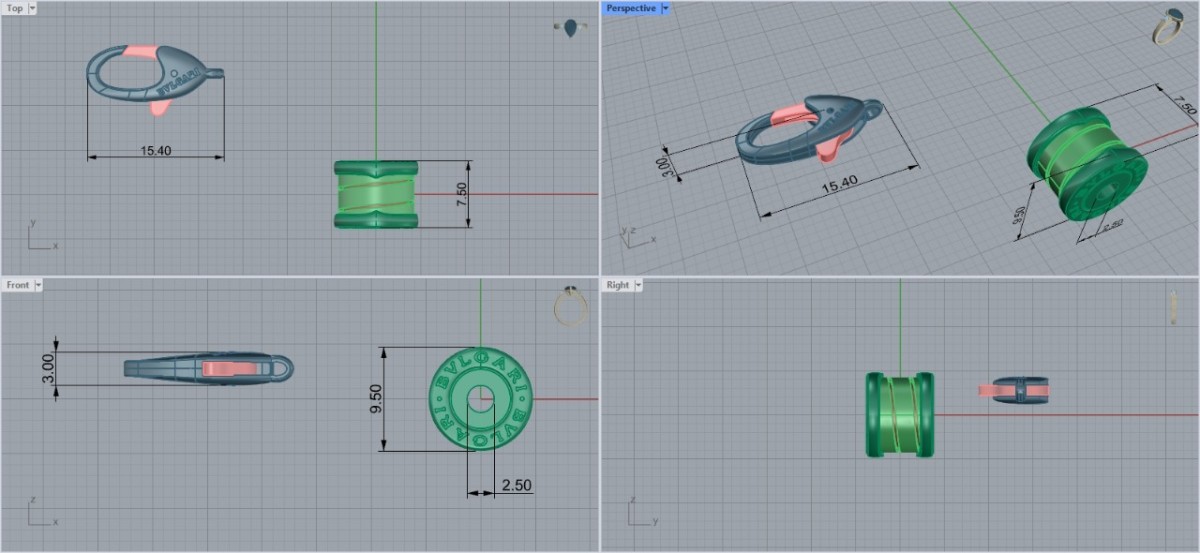Activate the Top viewport title label
The height and width of the screenshot is (553, 1200).
coord(15,8)
